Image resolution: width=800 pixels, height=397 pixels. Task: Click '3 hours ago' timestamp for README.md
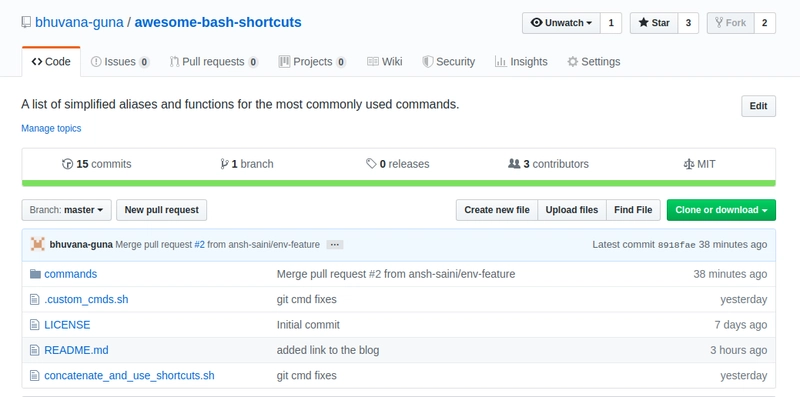(739, 351)
